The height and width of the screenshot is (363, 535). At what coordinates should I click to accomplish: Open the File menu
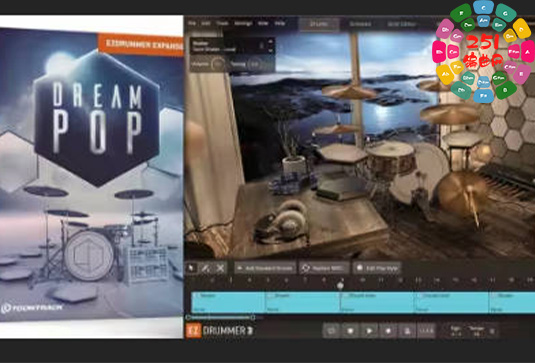click(x=192, y=23)
